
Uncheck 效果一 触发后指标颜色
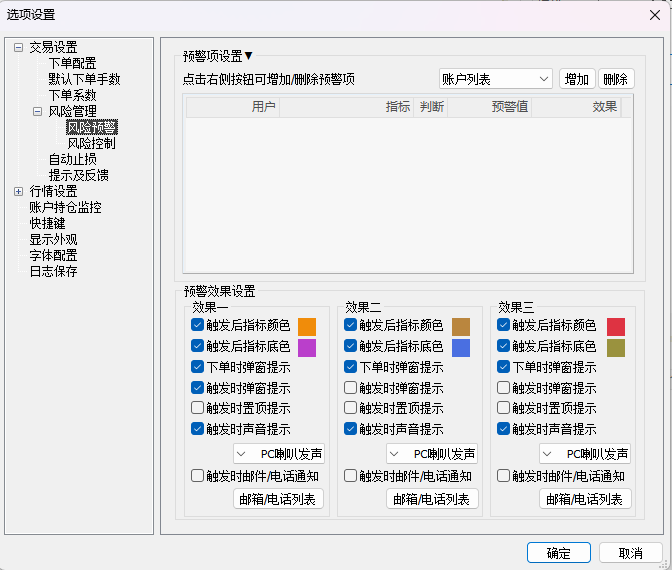[197, 324]
